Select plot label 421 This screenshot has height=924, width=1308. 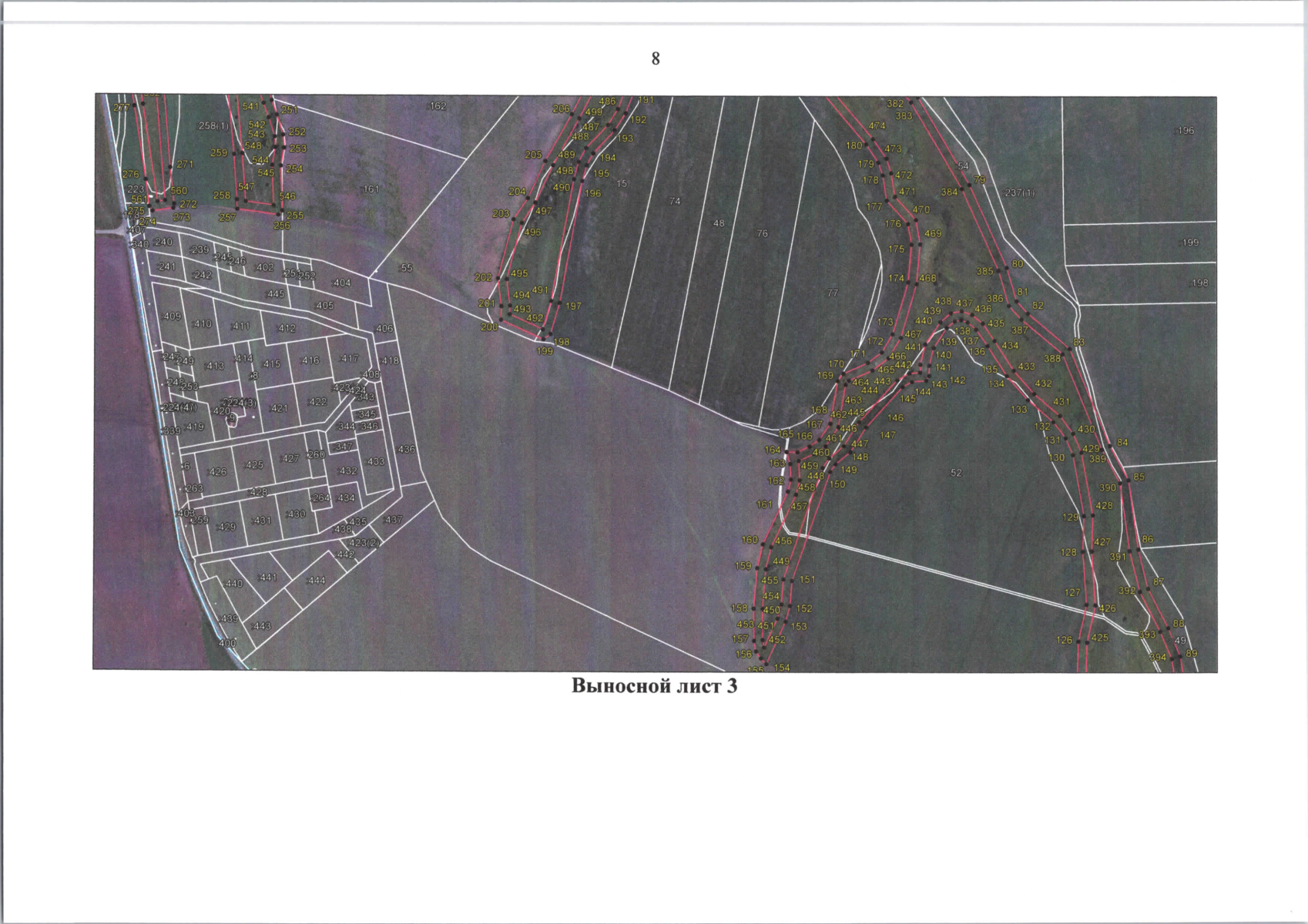(279, 408)
